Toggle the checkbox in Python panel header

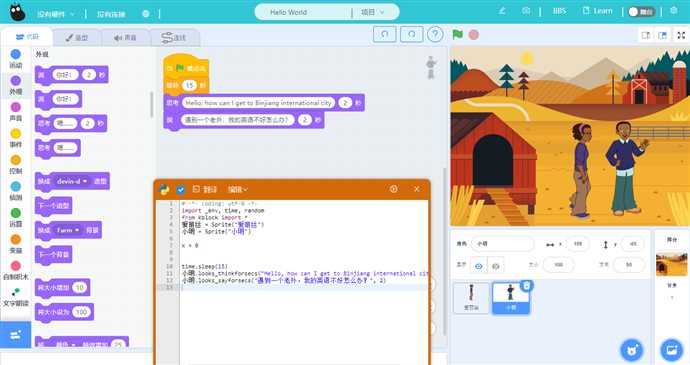point(180,189)
